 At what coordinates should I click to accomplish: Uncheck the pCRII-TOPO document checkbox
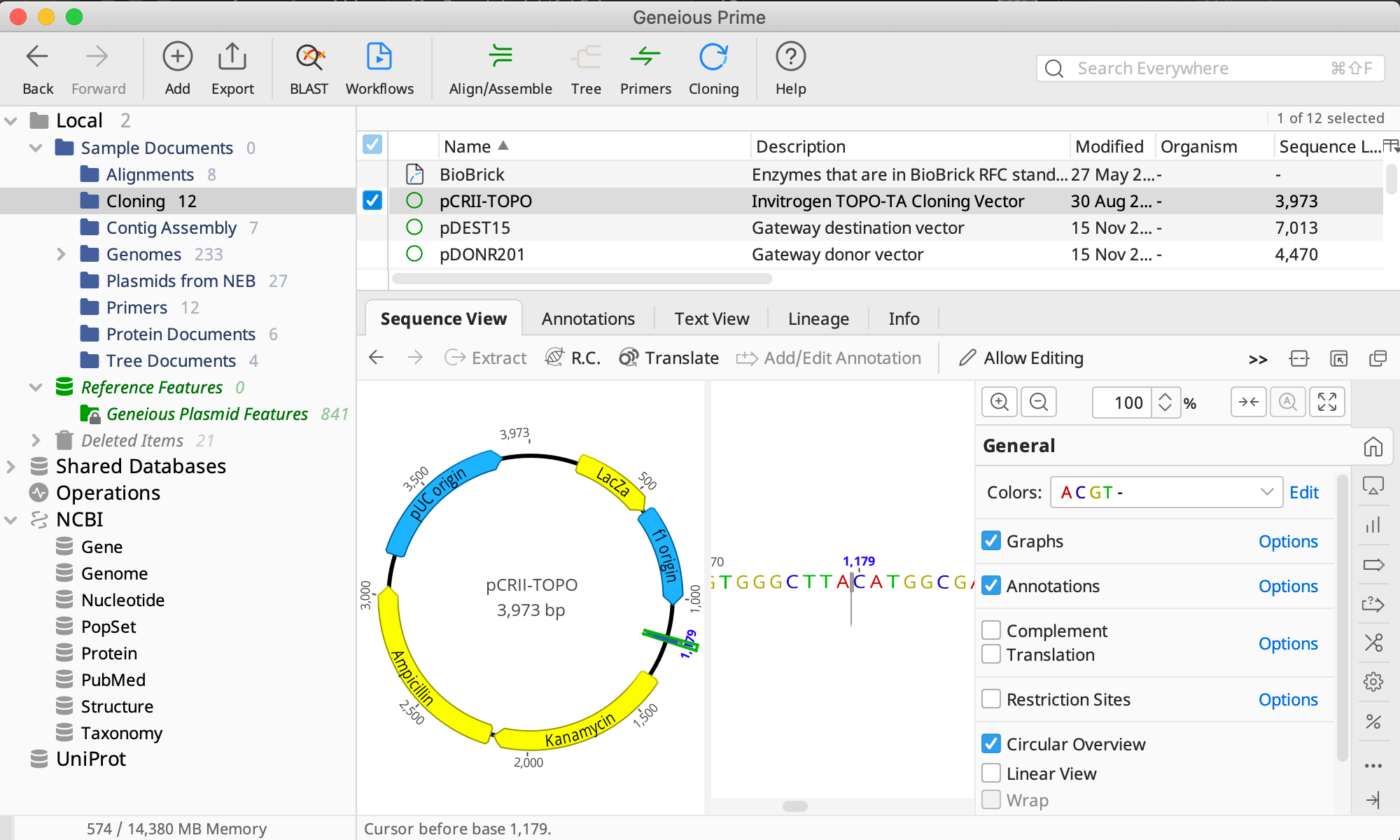(372, 200)
